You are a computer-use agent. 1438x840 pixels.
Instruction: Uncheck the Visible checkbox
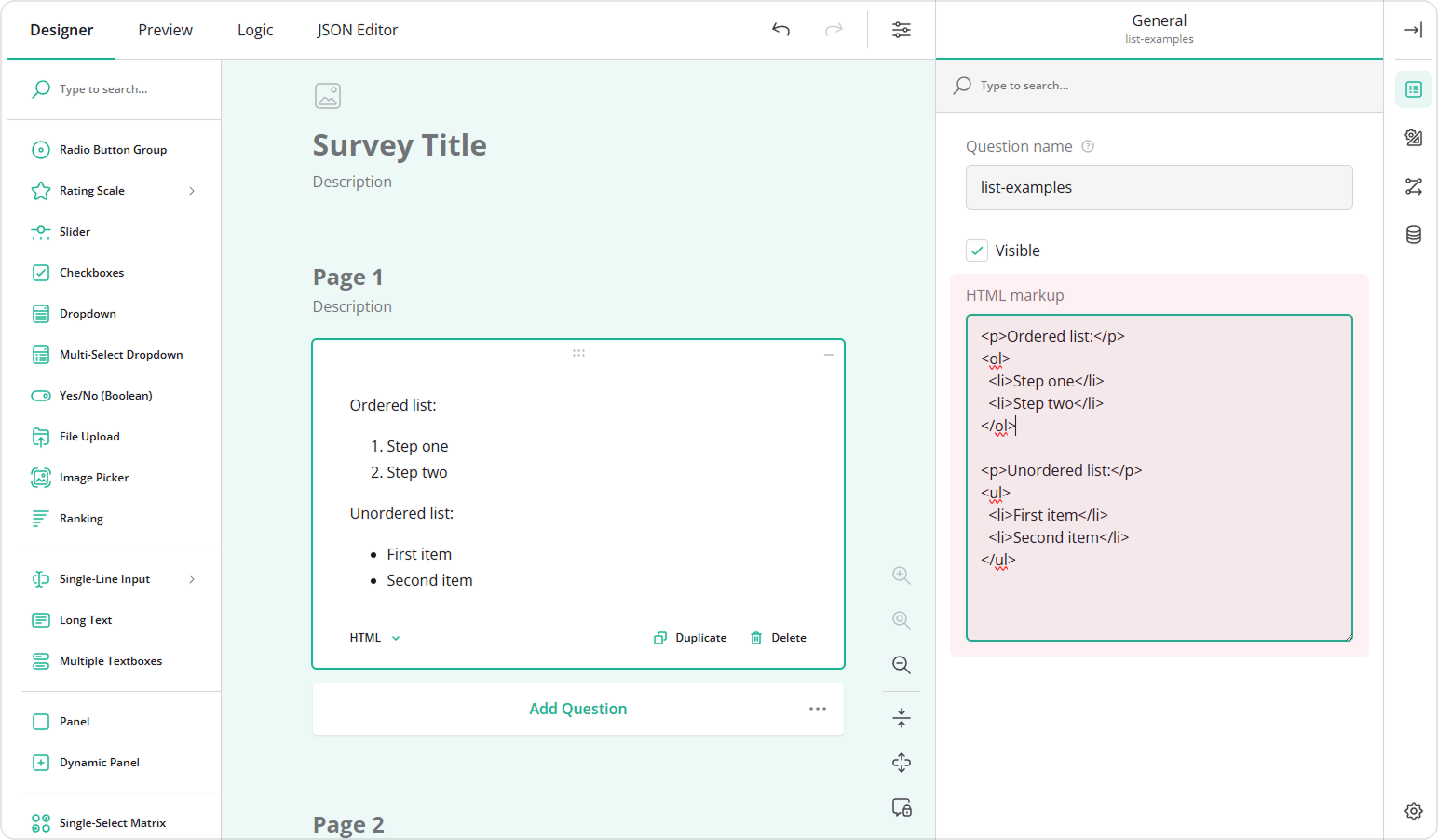point(976,250)
